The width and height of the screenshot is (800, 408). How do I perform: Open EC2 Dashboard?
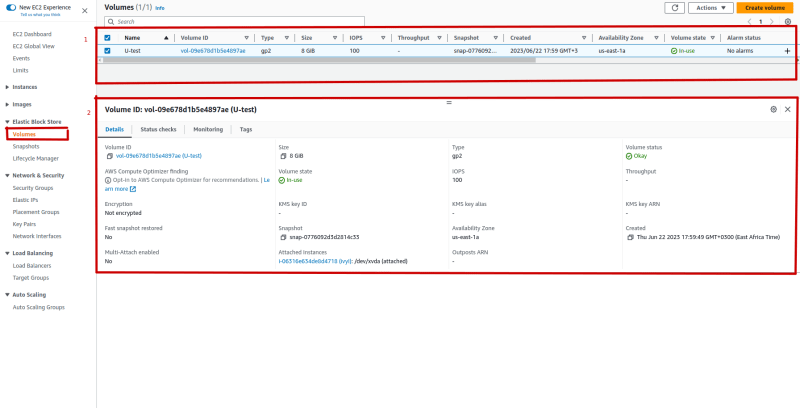[32, 34]
